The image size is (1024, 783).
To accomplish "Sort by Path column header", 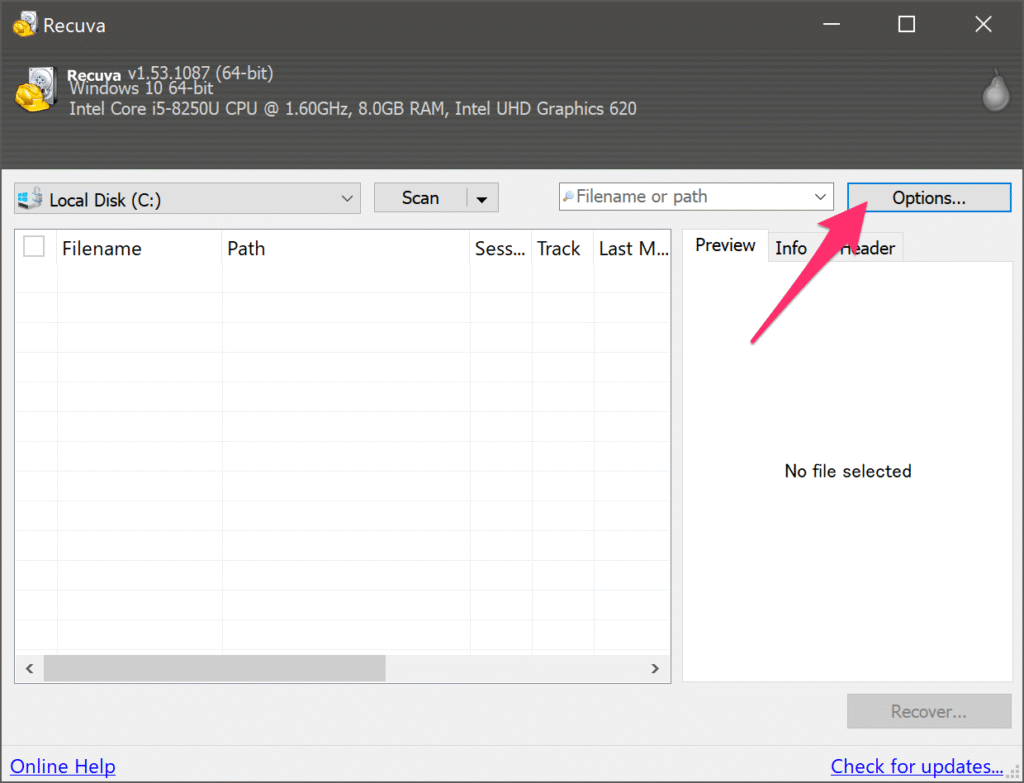I will coord(345,248).
